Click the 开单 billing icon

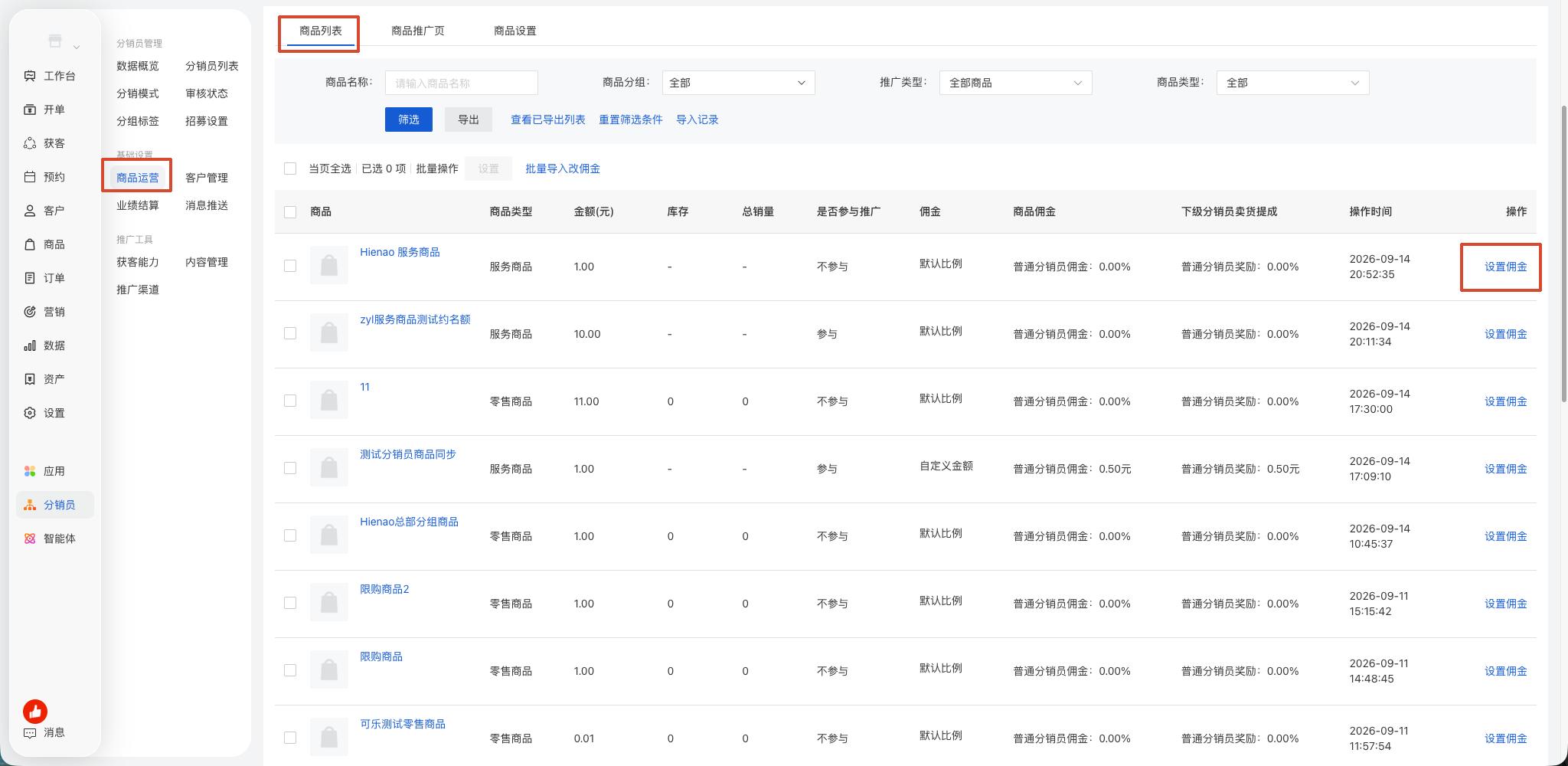point(30,110)
